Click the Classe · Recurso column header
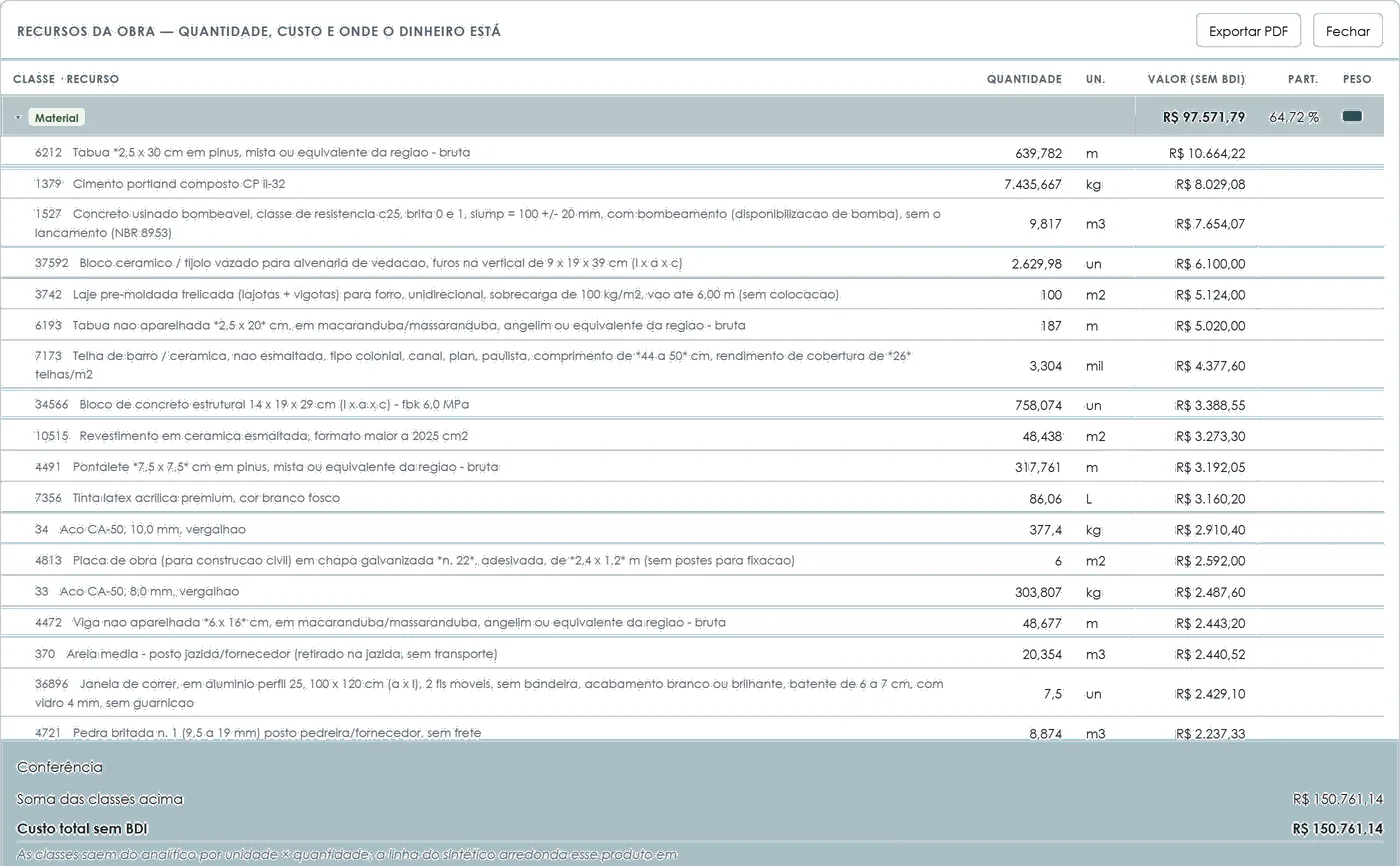This screenshot has height=866, width=1400. click(x=66, y=79)
